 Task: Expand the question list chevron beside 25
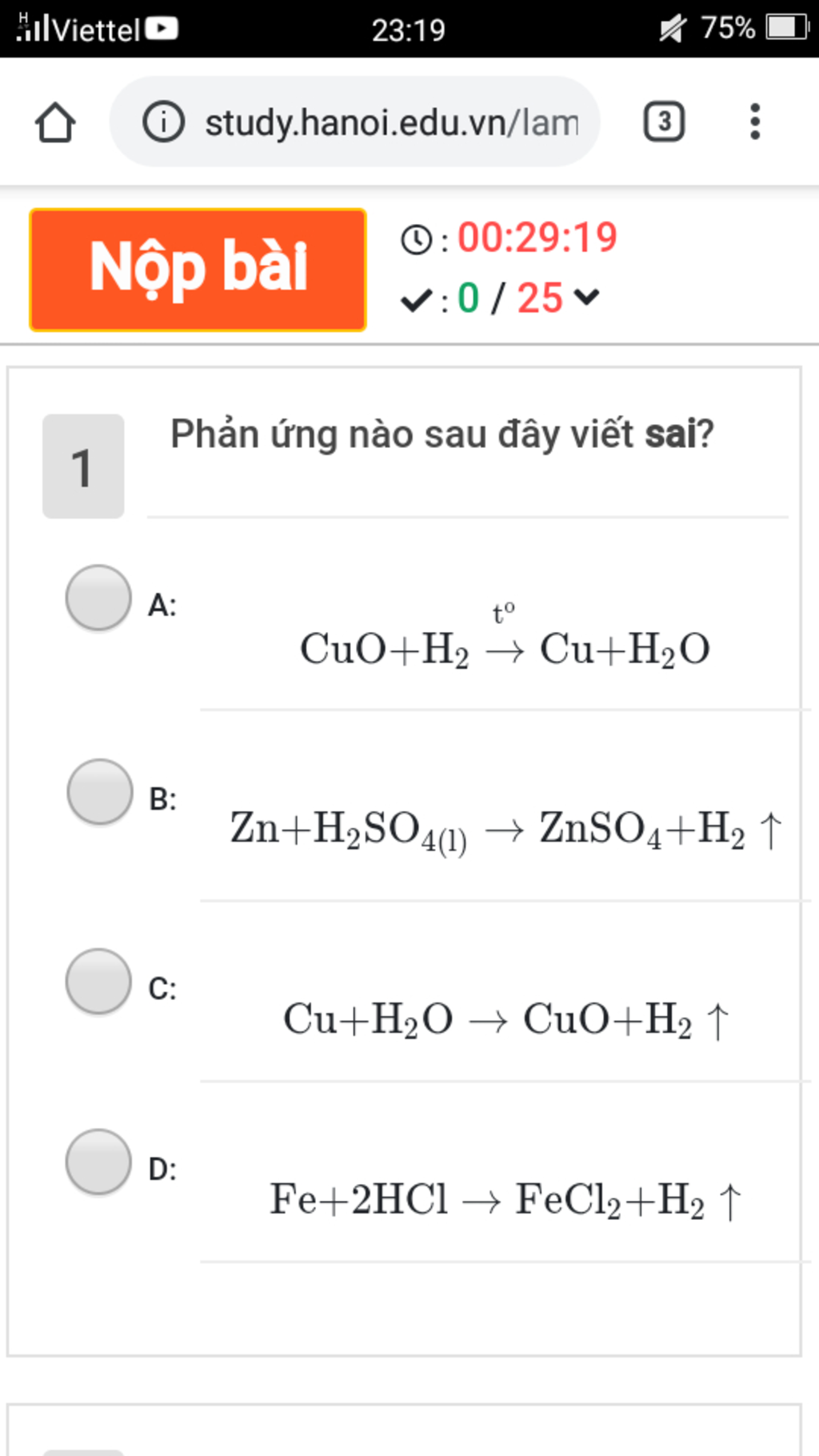click(586, 298)
